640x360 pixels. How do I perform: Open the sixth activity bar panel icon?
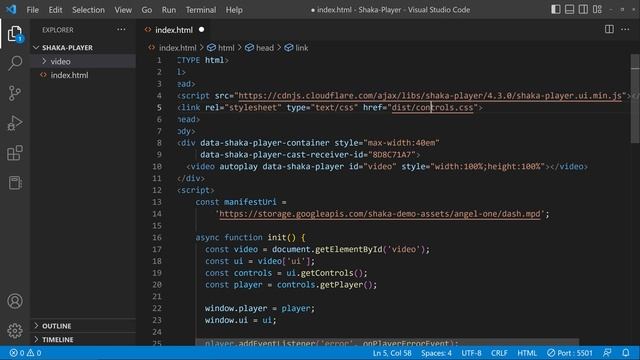[15, 183]
